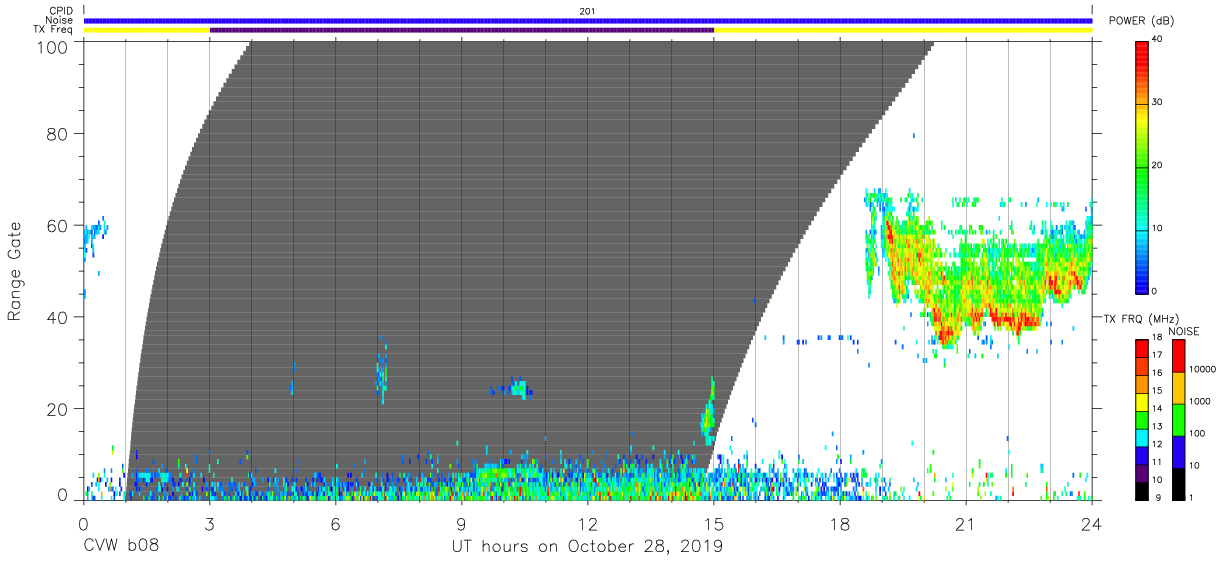Click the green middle of POWER color bar

pyautogui.click(x=1142, y=165)
